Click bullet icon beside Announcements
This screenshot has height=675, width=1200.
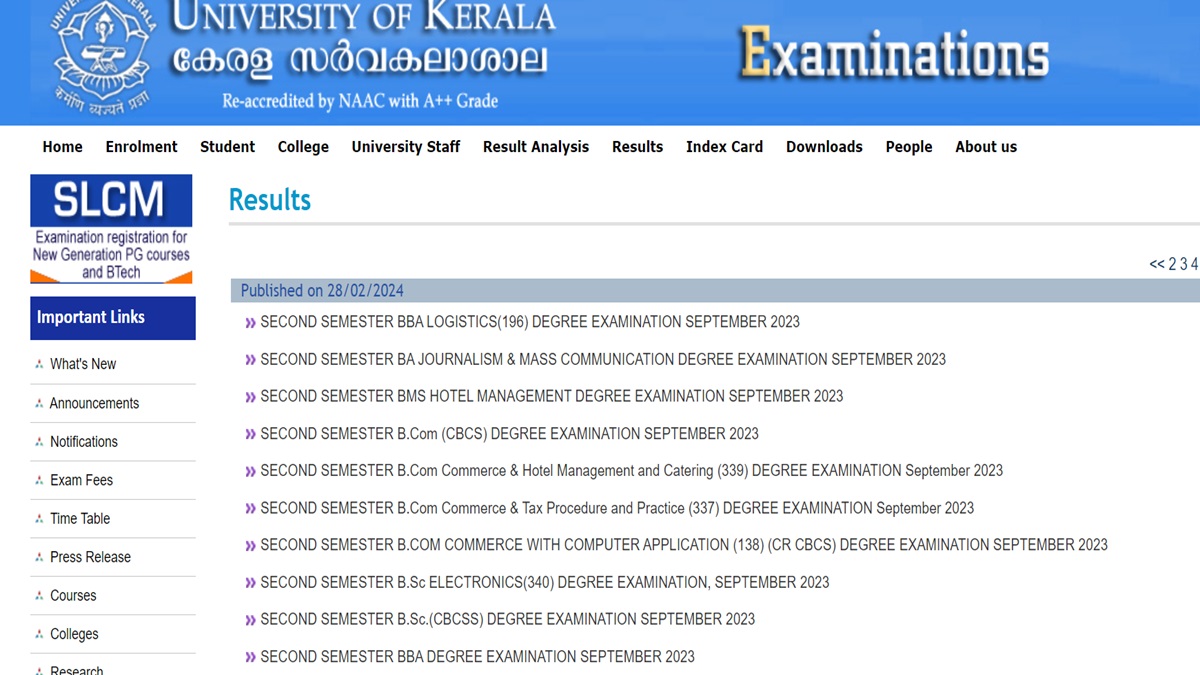pyautogui.click(x=39, y=404)
